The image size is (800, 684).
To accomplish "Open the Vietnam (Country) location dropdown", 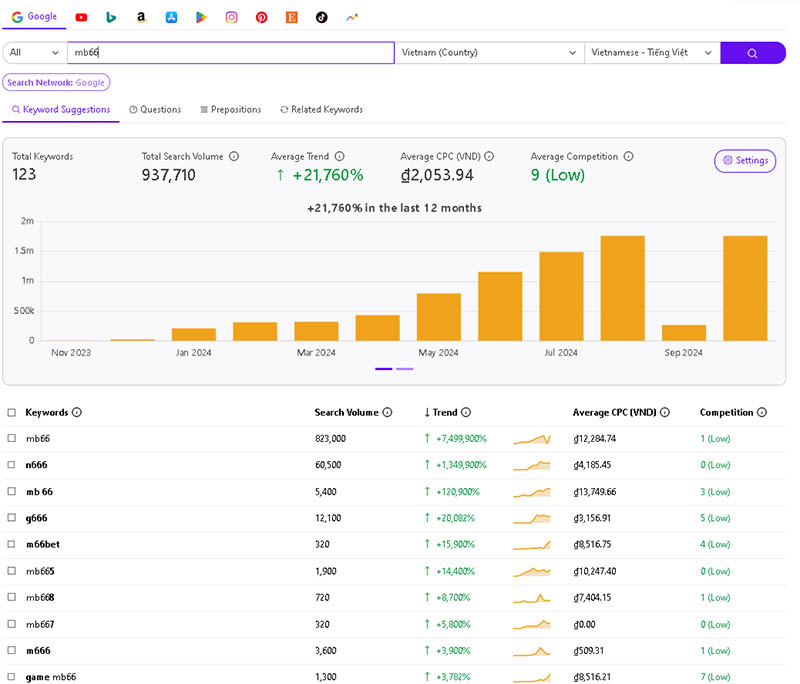I will click(x=489, y=53).
